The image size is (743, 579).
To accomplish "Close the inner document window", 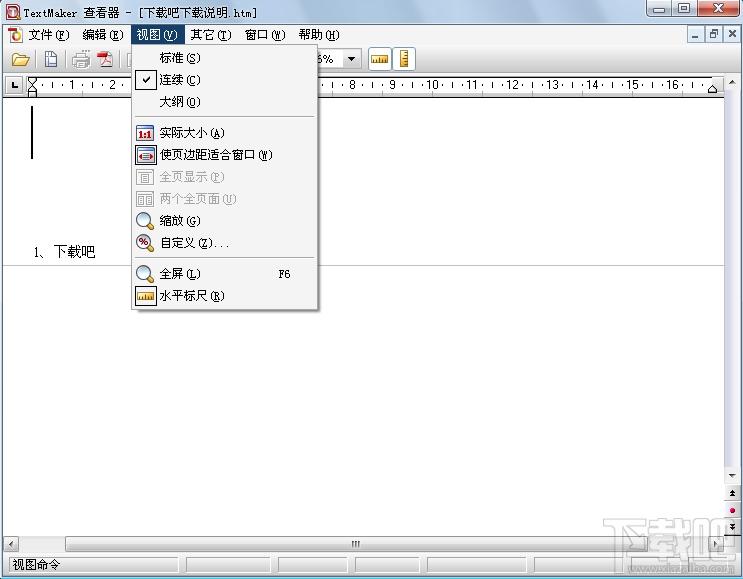I will pyautogui.click(x=732, y=35).
